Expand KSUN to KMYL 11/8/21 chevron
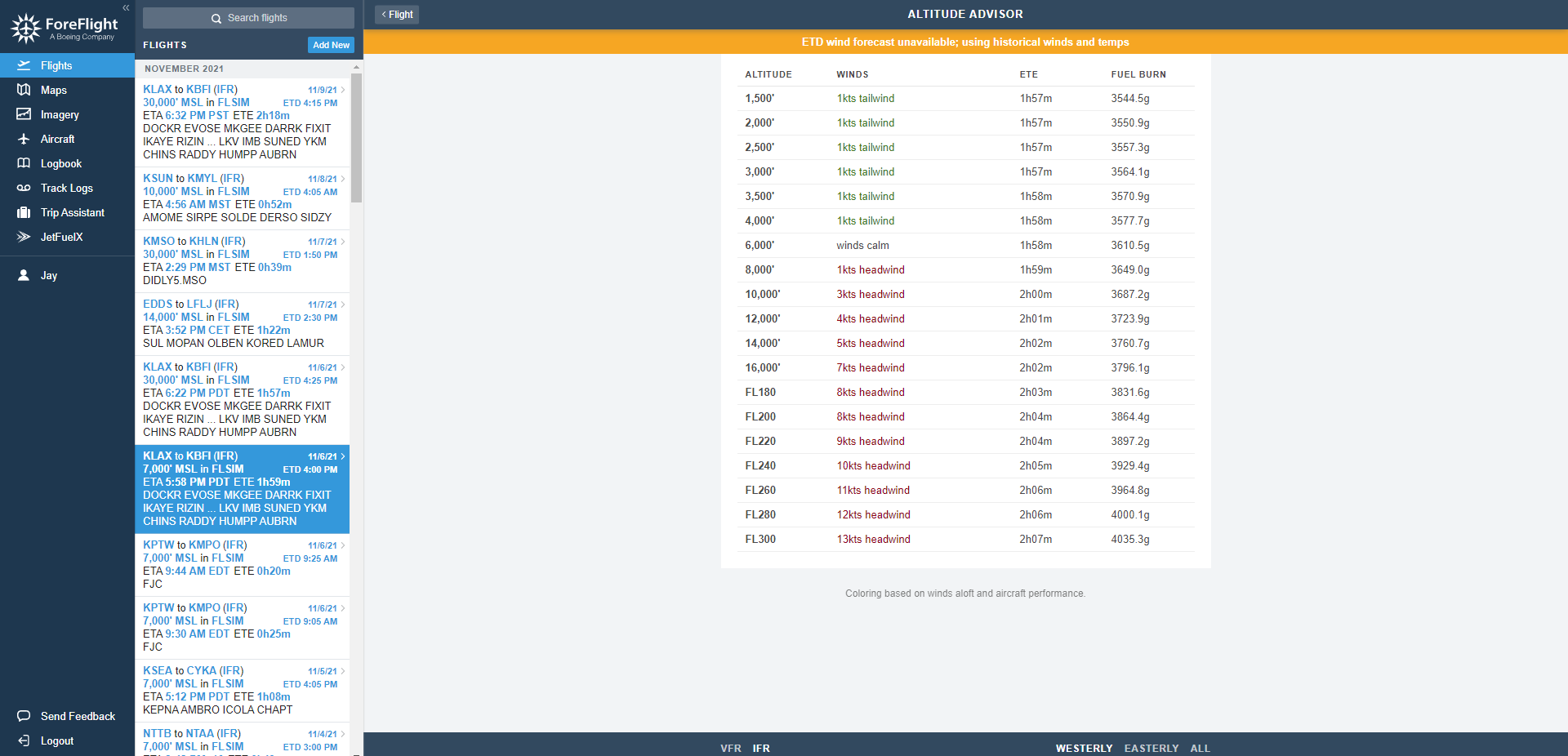Viewport: 1568px width, 756px height. click(x=343, y=179)
